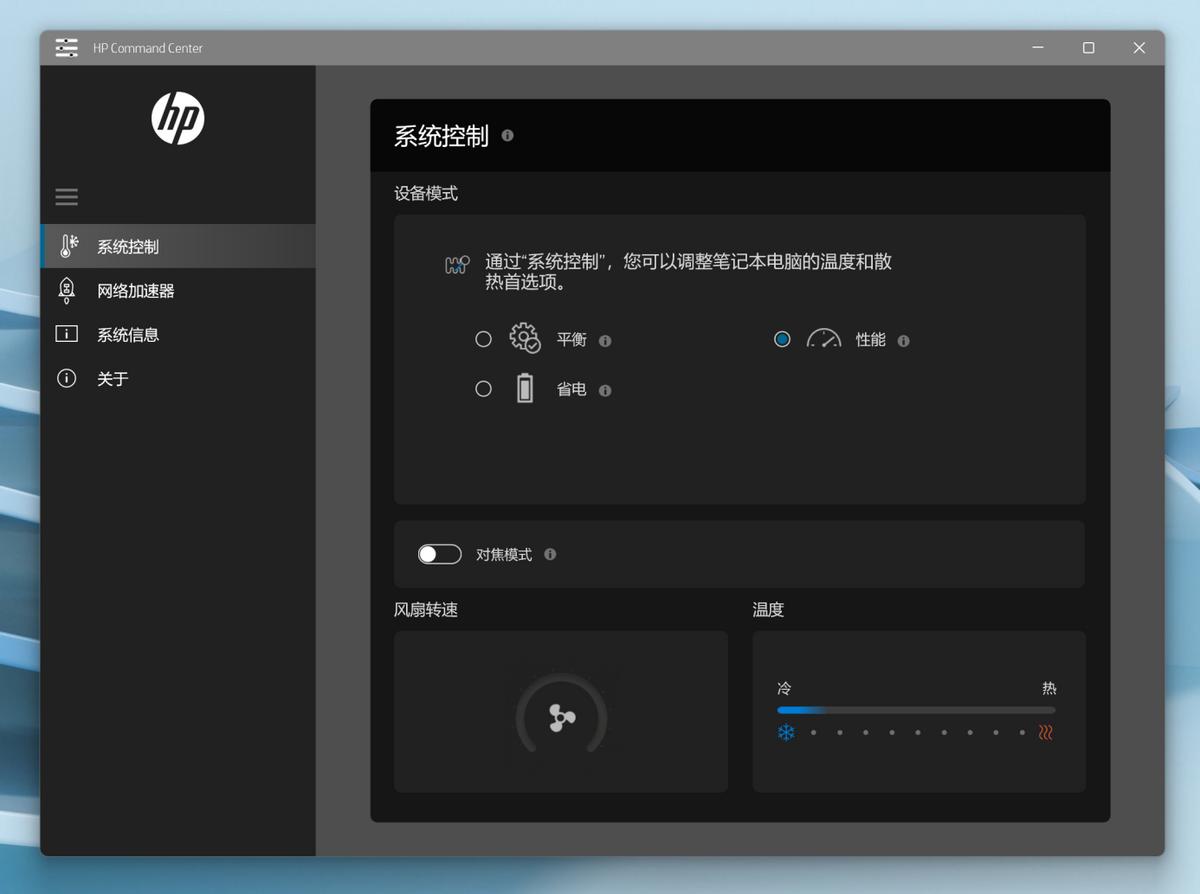The width and height of the screenshot is (1200, 894).
Task: Select the 性能 radio button
Action: (782, 339)
